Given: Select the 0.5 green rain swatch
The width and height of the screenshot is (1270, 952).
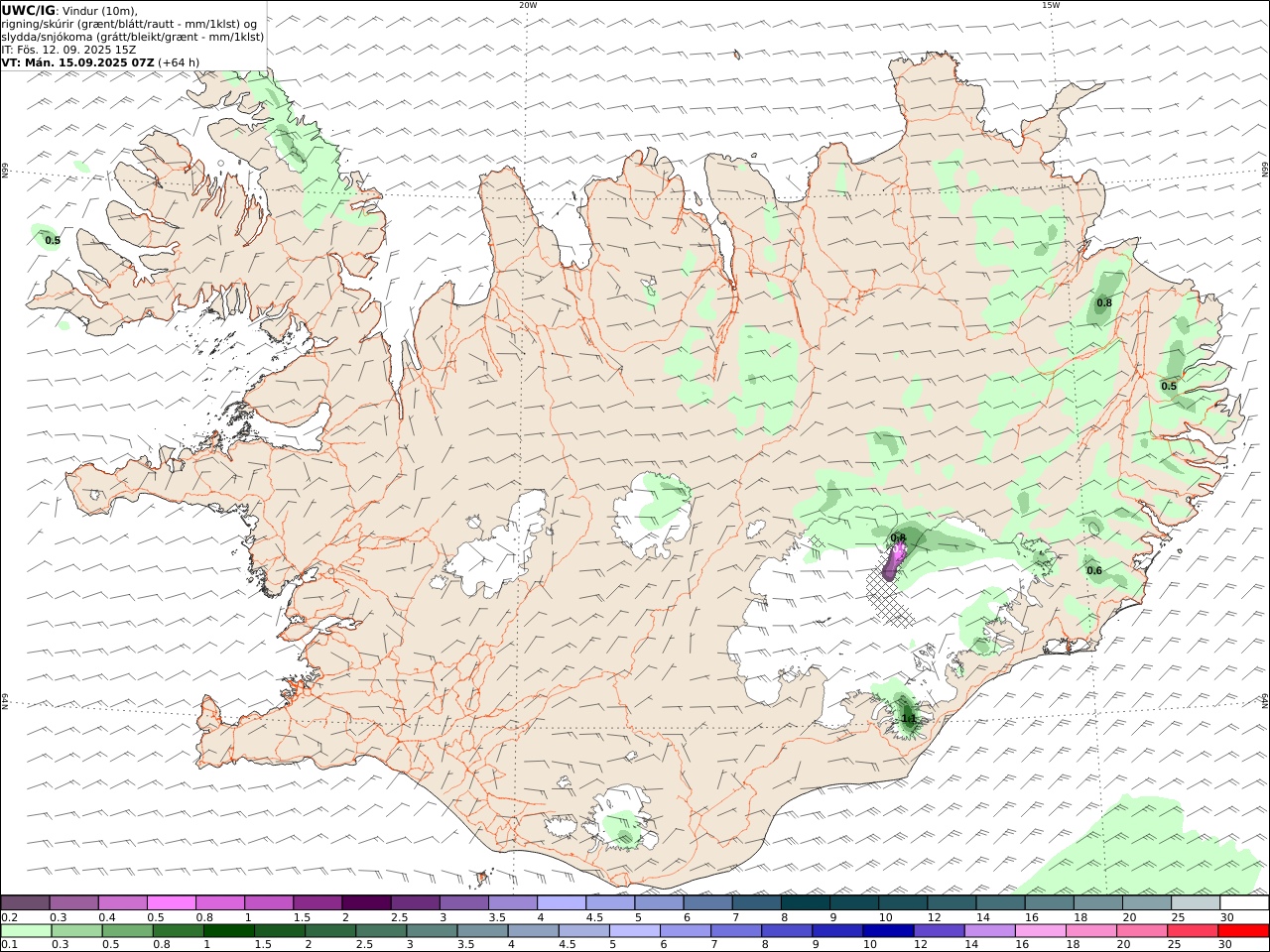Looking at the screenshot, I should [125, 930].
